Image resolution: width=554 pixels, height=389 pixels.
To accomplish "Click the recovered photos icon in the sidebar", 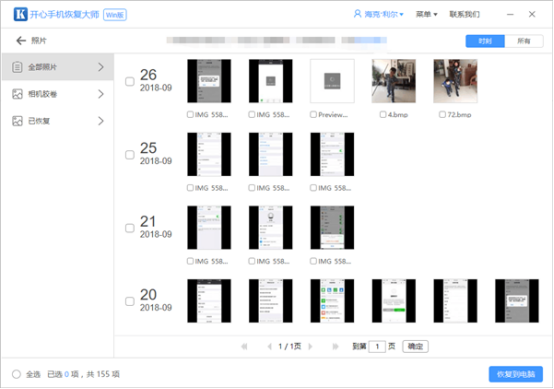I will pyautogui.click(x=17, y=121).
